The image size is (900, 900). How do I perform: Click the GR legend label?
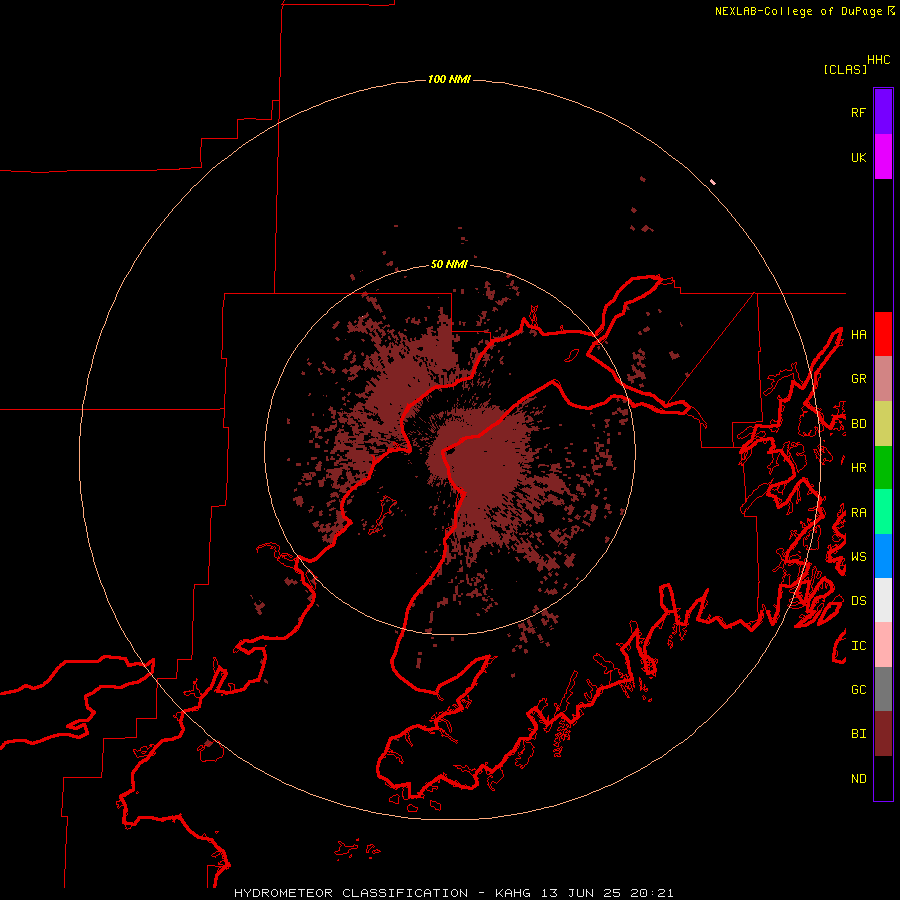[858, 379]
